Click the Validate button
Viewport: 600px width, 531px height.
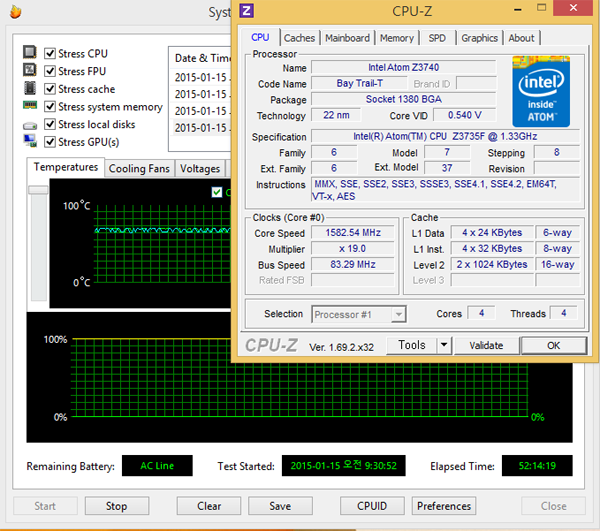coord(486,345)
